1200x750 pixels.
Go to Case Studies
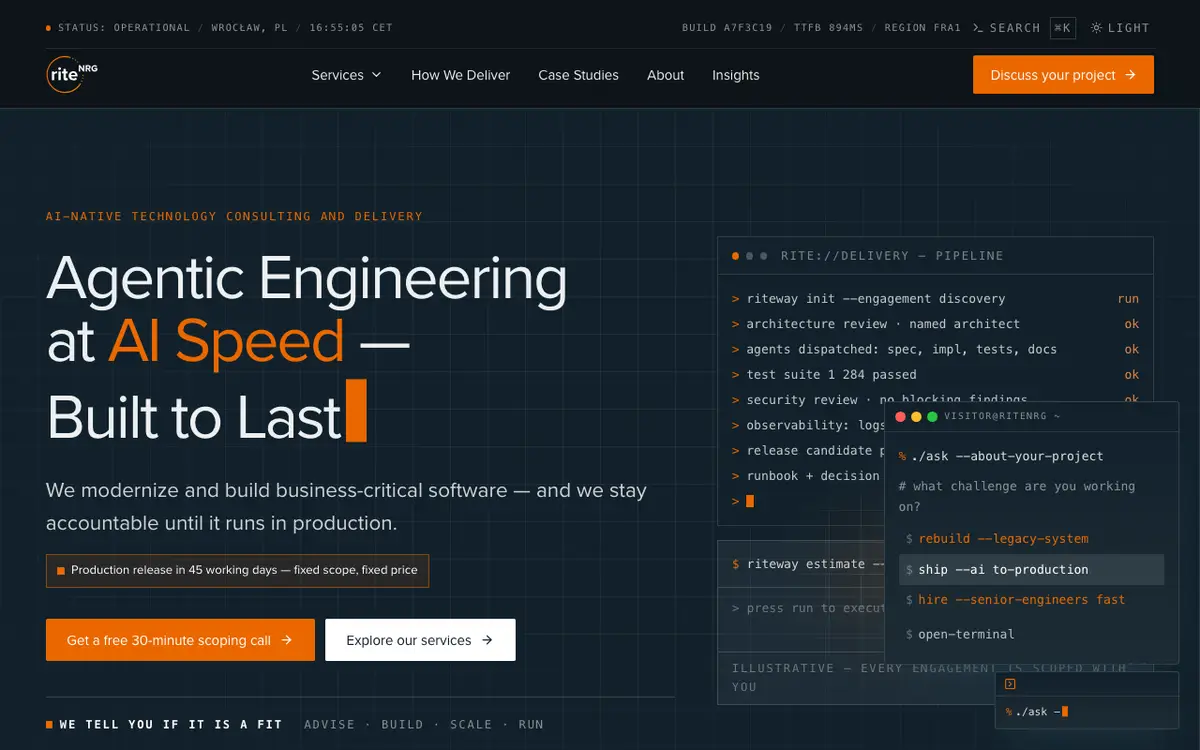click(578, 75)
